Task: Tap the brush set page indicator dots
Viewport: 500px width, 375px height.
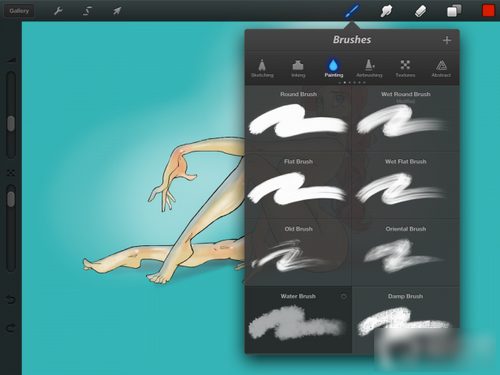Action: click(x=352, y=82)
